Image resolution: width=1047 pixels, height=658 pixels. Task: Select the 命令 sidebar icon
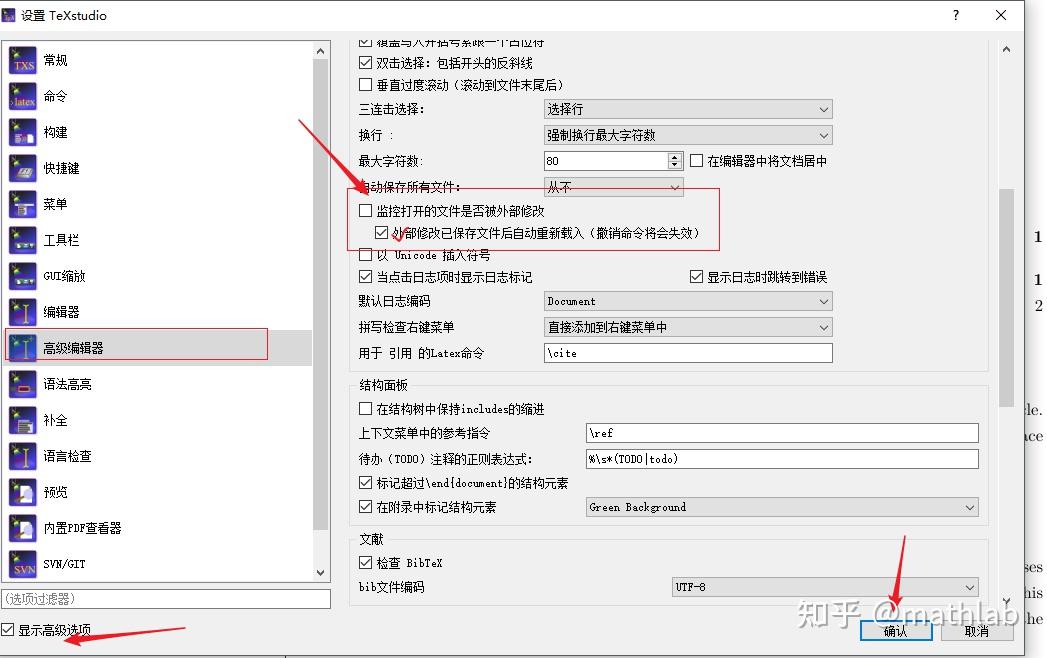[x=22, y=96]
